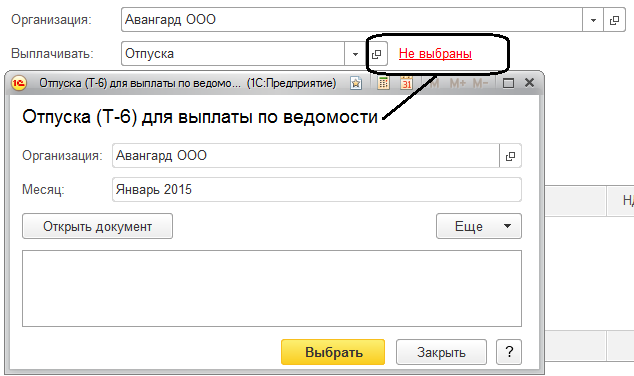Click the Месяц field showing Январь 2015
This screenshot has height=376, width=634.
tap(317, 190)
